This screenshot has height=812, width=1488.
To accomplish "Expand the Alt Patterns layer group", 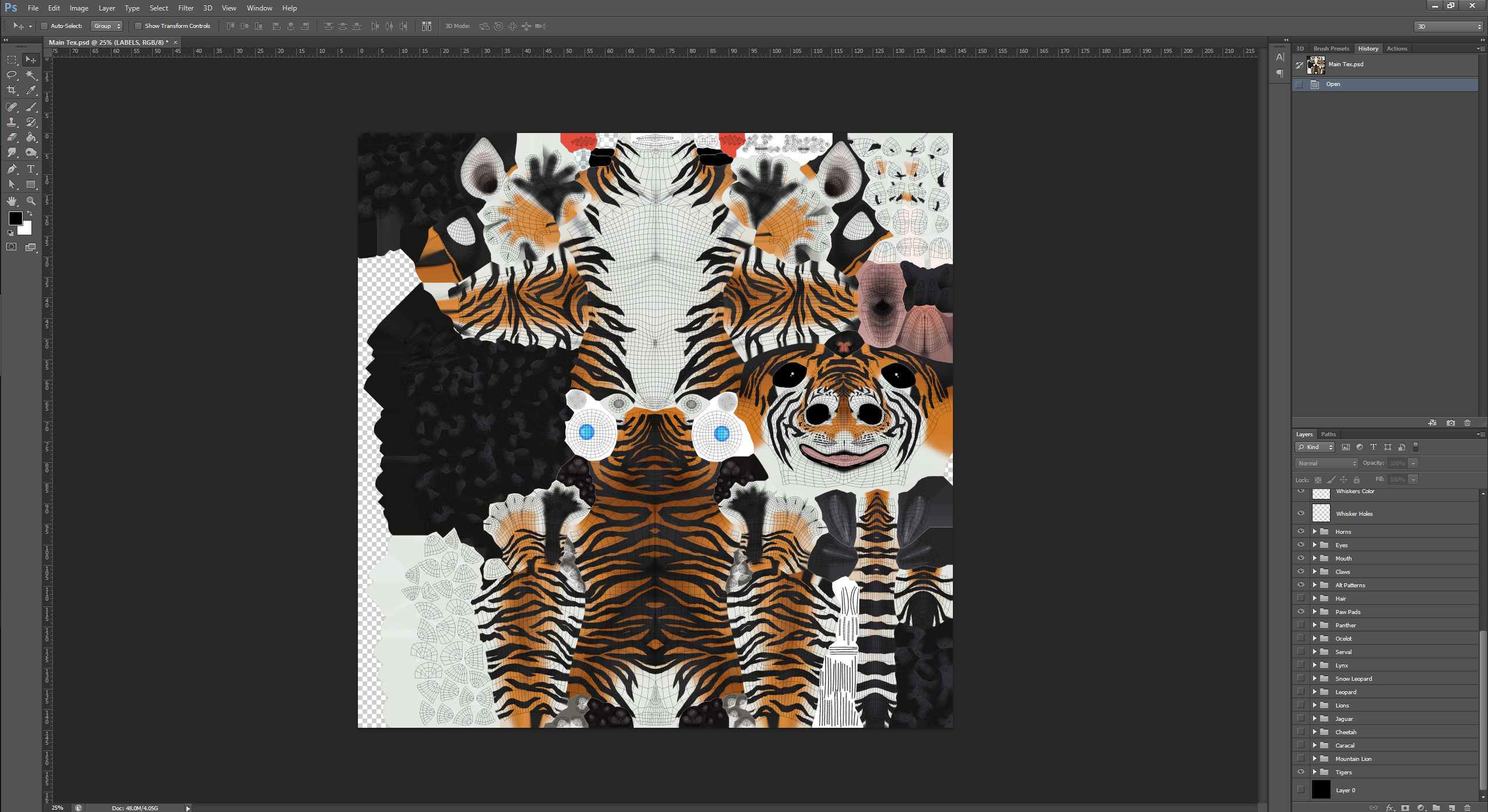I will point(1315,585).
